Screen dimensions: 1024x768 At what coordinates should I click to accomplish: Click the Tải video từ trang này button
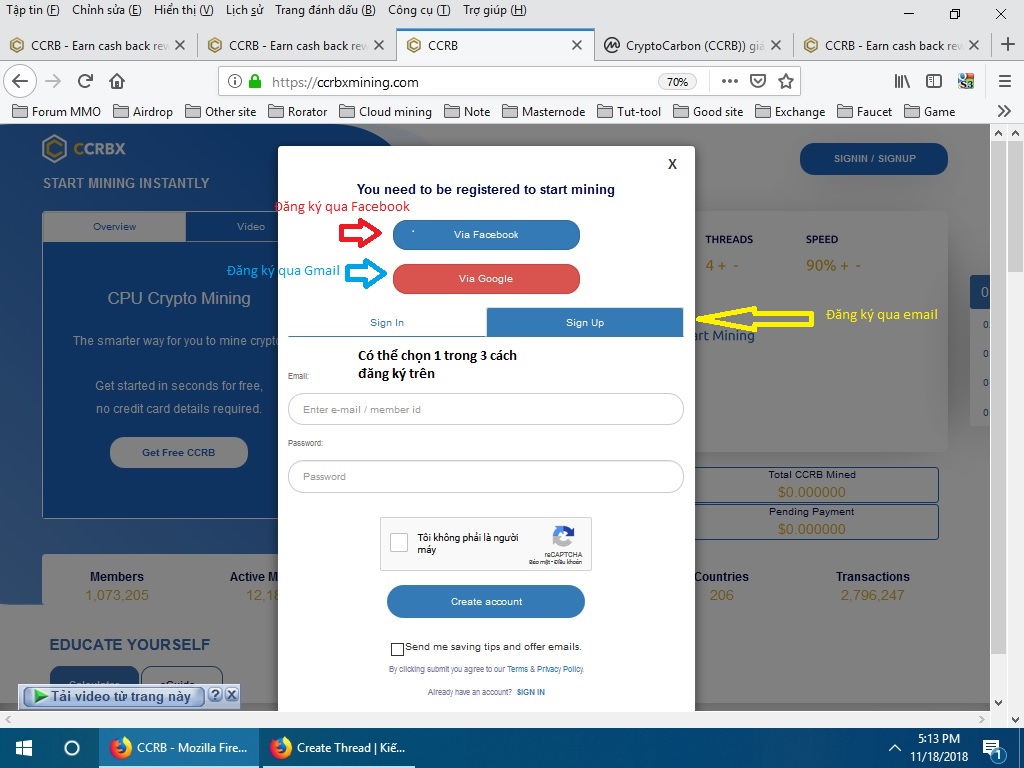pos(113,696)
